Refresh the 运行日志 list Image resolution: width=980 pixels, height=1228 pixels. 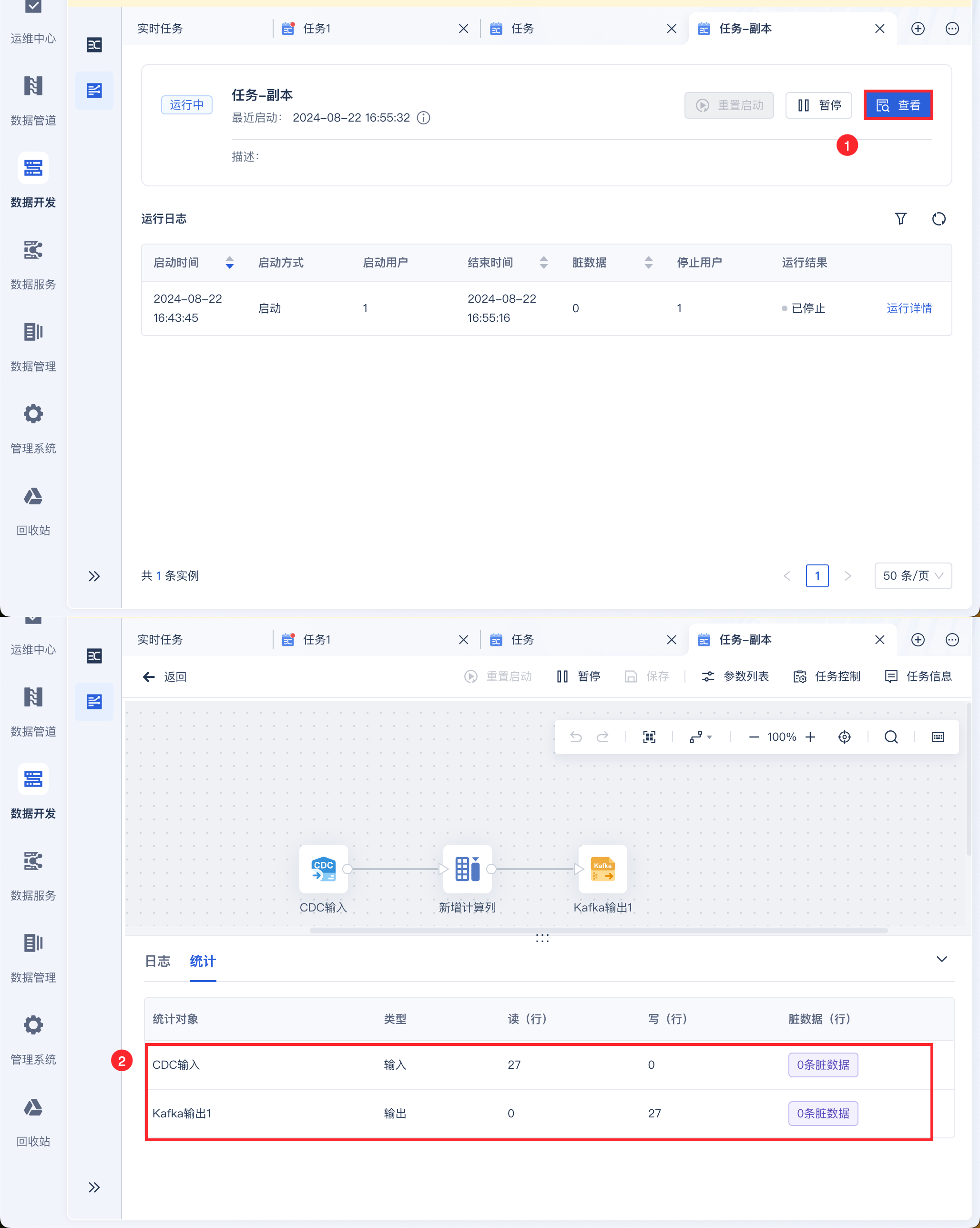pos(939,219)
